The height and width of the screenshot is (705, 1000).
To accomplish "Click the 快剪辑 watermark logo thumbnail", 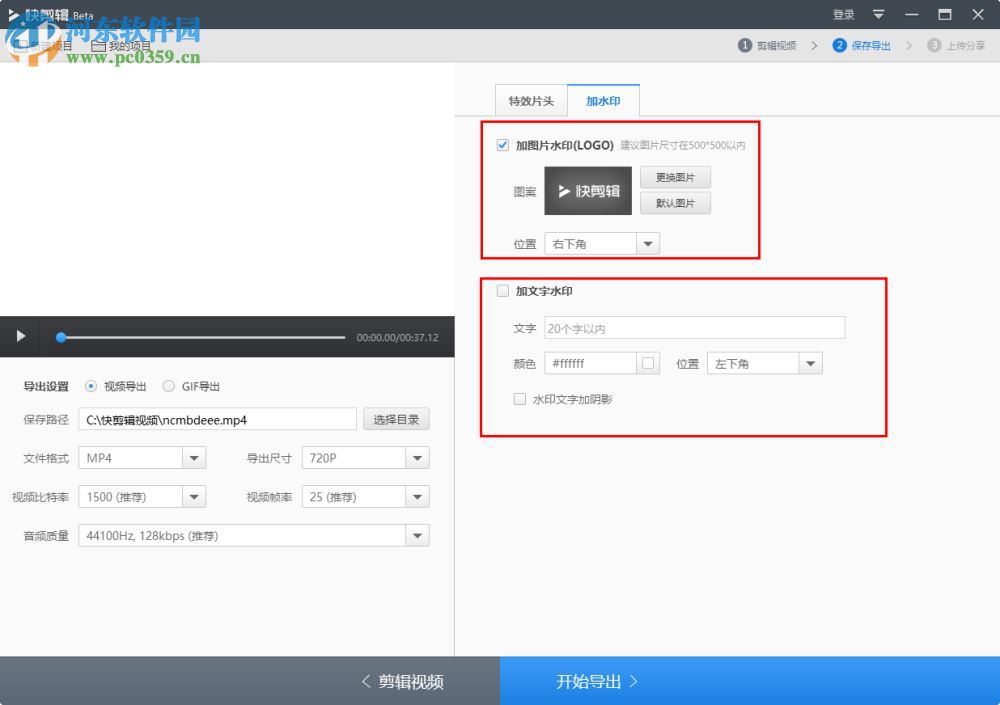I will pyautogui.click(x=588, y=191).
